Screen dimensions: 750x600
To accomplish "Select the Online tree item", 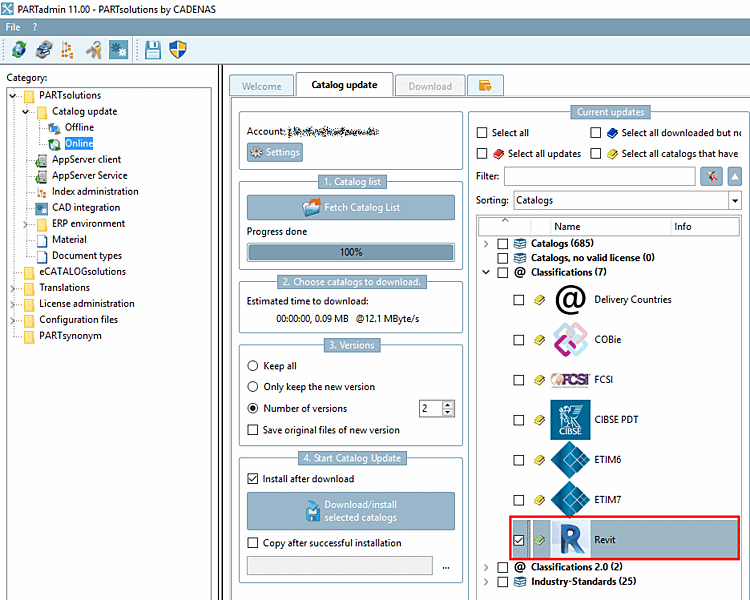I will pyautogui.click(x=79, y=144).
